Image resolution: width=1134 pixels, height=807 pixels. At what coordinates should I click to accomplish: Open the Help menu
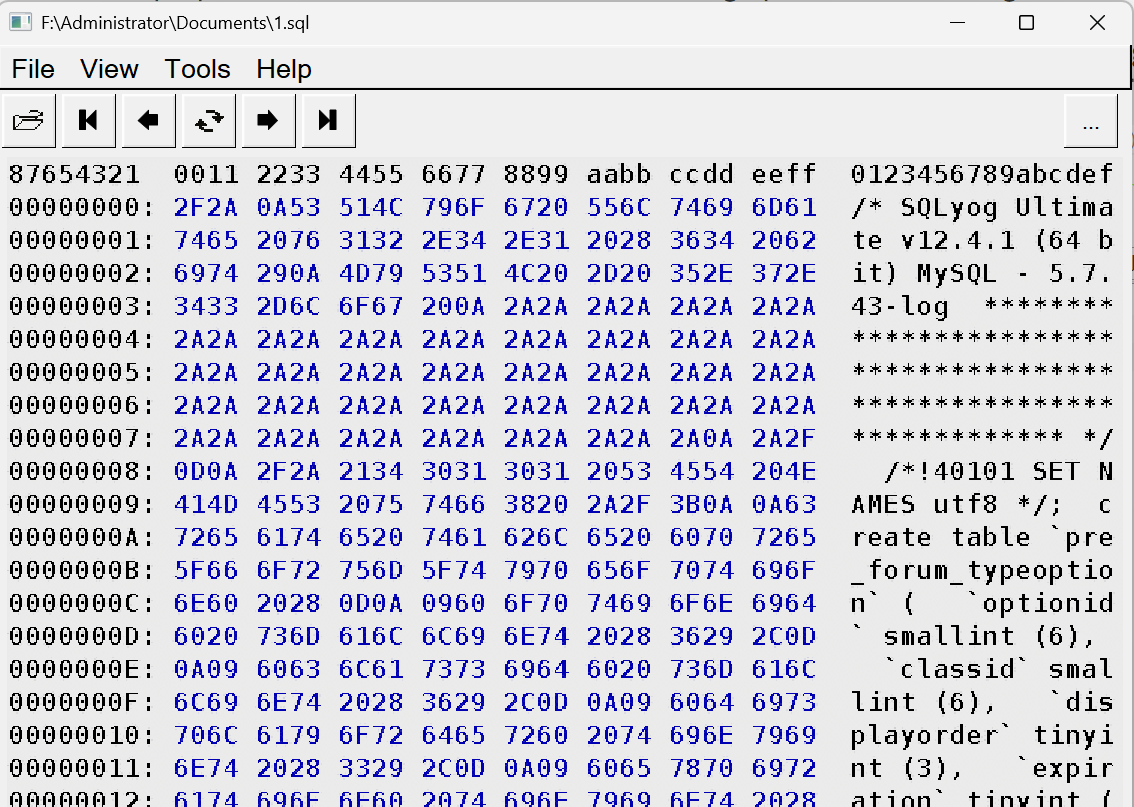point(283,69)
